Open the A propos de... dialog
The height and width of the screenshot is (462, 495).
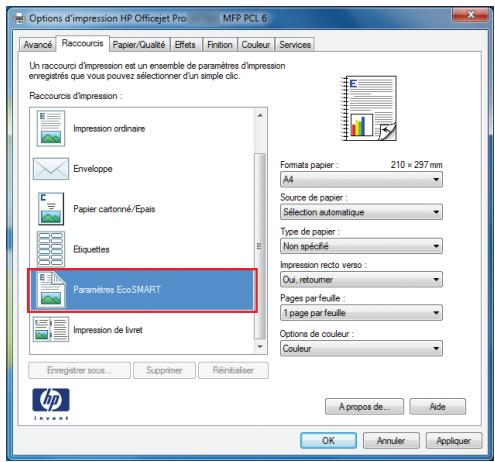pyautogui.click(x=364, y=407)
